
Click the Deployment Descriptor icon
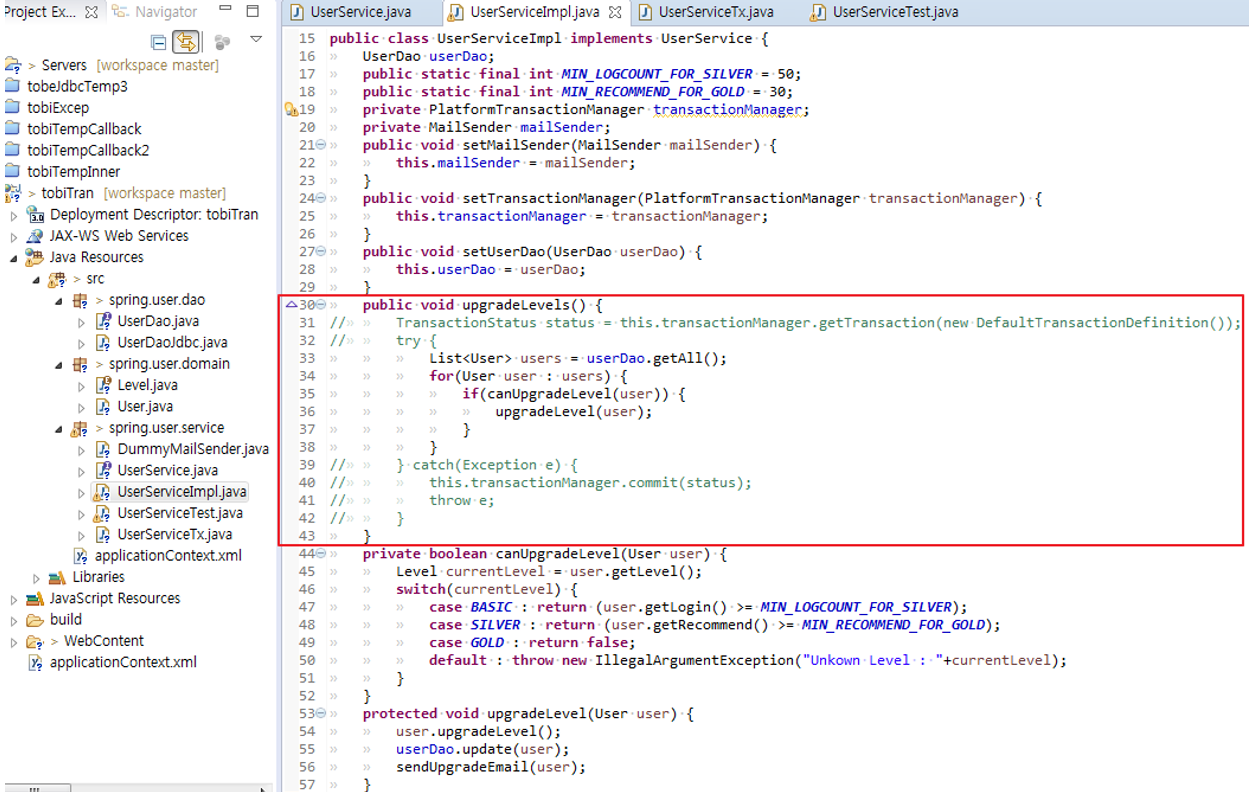36,215
